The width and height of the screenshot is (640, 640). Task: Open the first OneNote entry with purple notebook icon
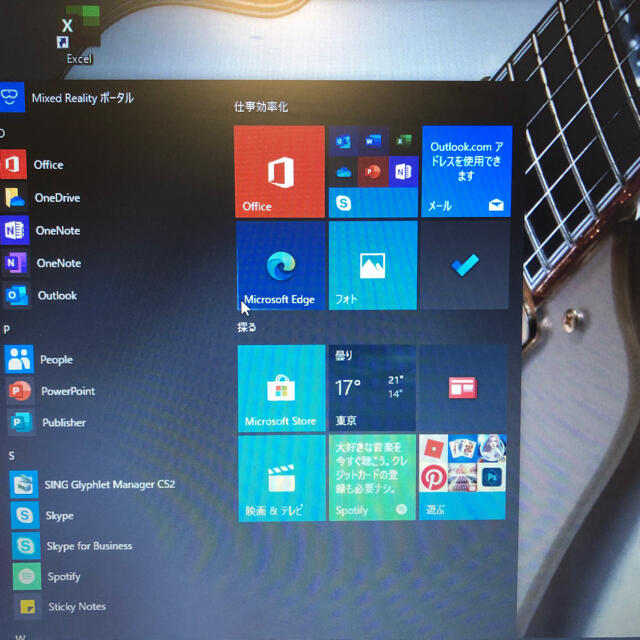coord(41,230)
